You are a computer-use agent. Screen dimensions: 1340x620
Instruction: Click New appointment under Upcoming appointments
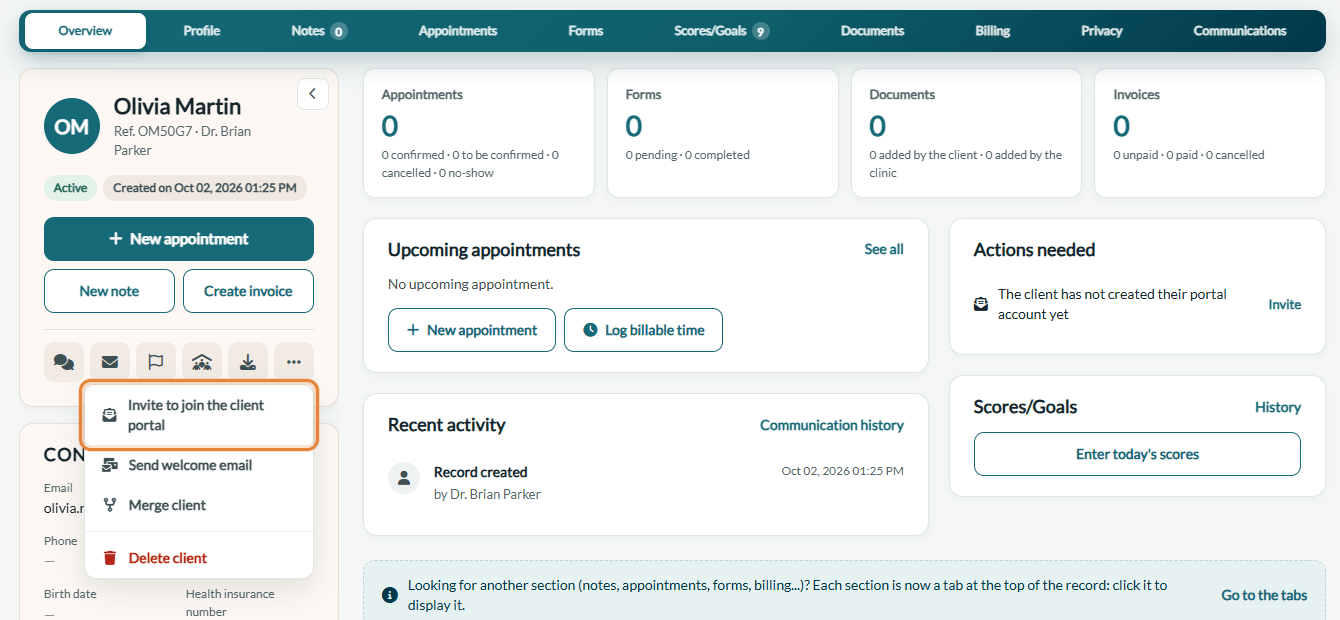pyautogui.click(x=472, y=330)
